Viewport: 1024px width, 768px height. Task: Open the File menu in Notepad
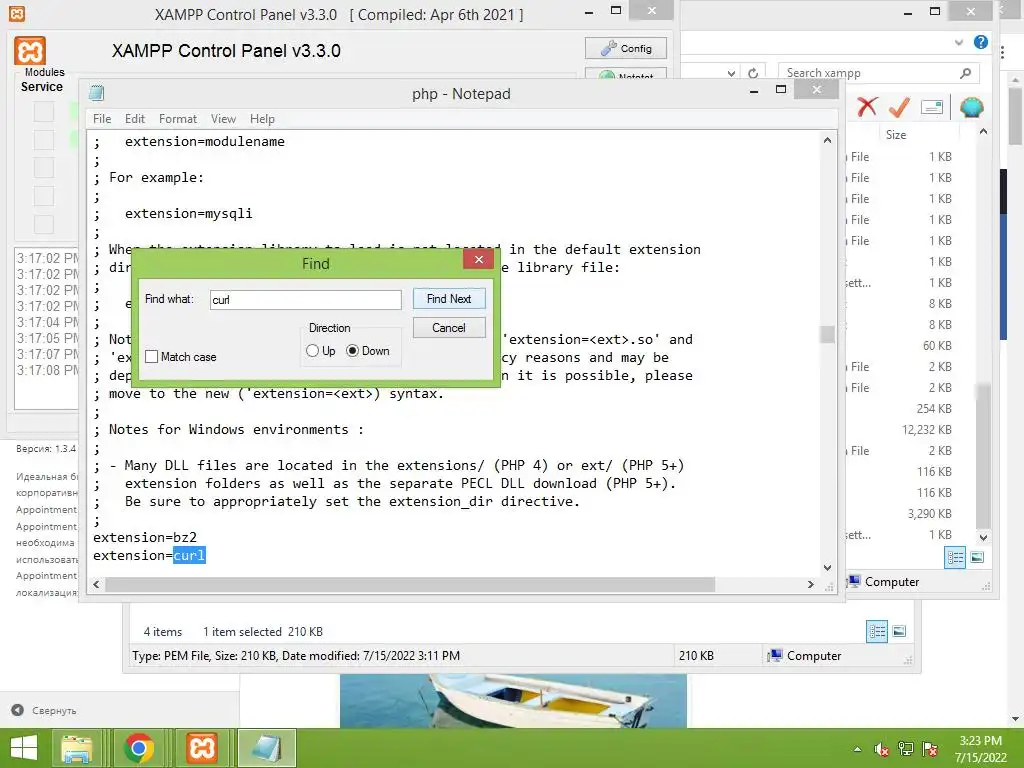click(102, 119)
